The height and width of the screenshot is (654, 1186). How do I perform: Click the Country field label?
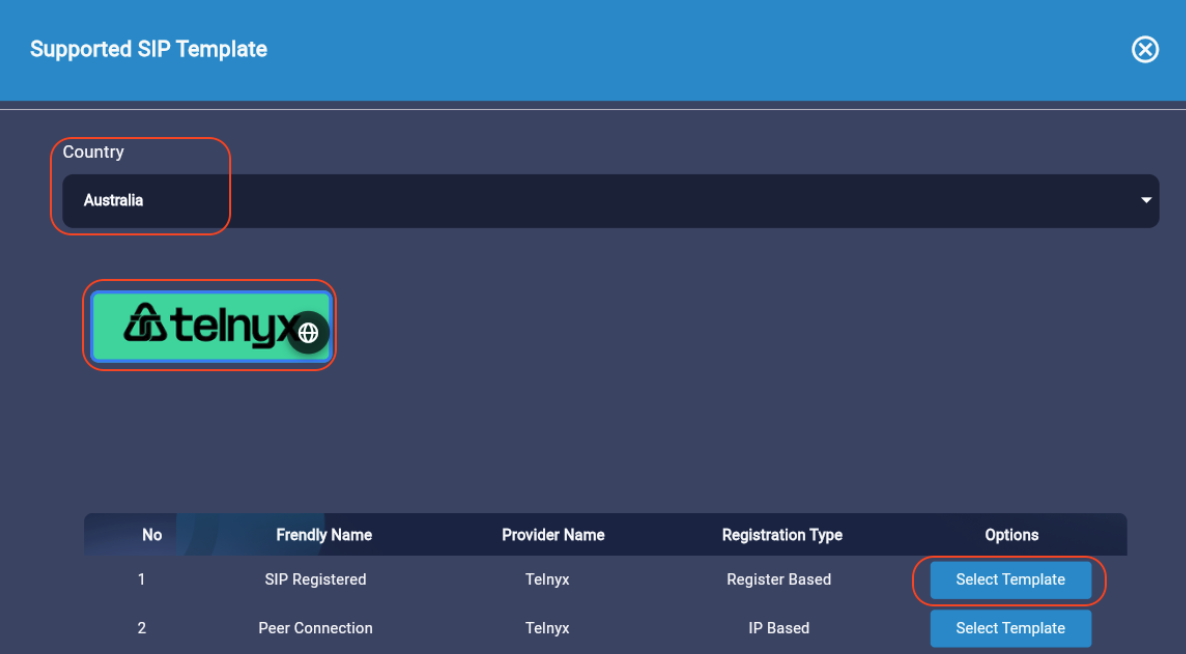coord(93,152)
